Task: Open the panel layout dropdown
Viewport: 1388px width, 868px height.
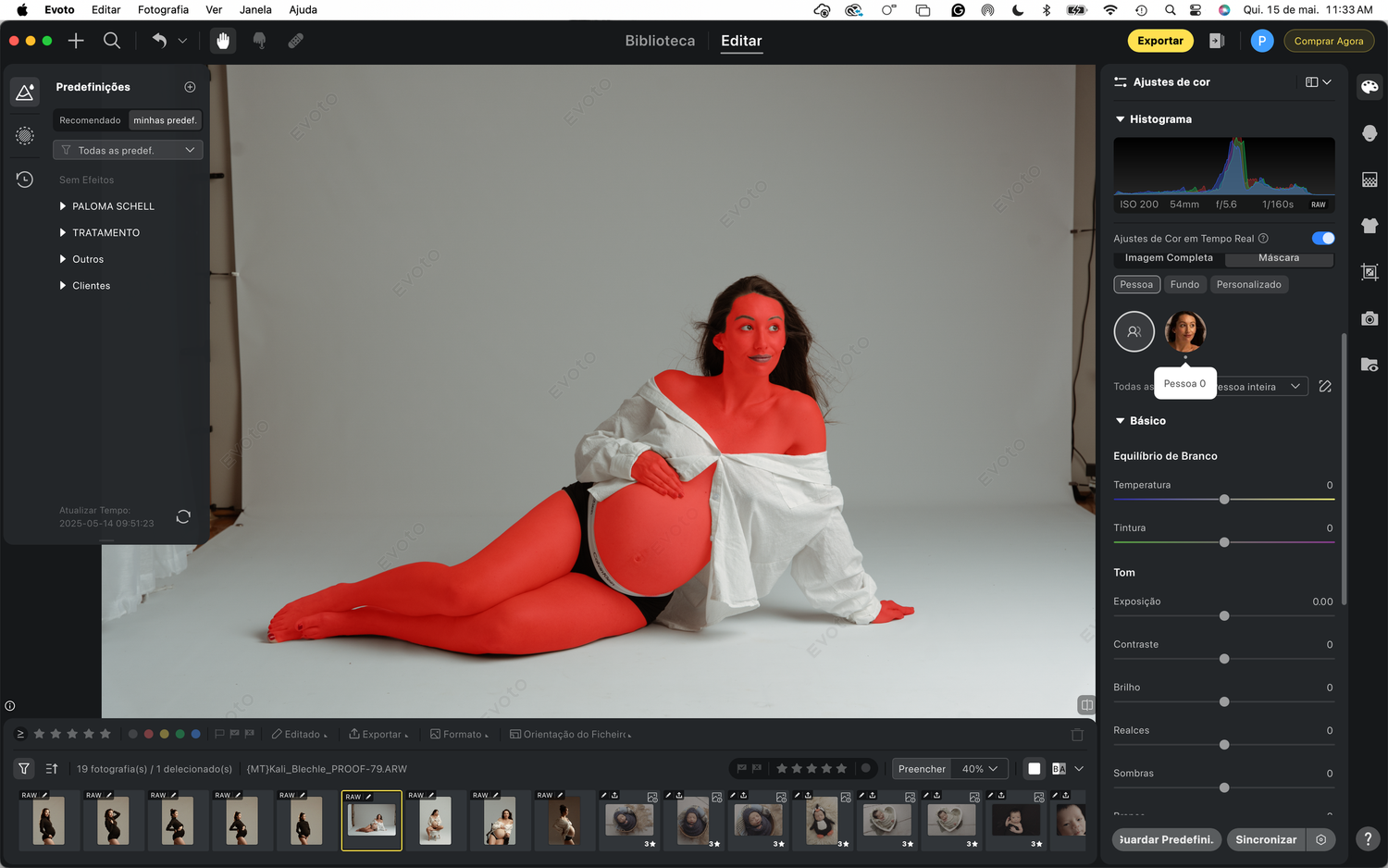Action: pos(1318,82)
